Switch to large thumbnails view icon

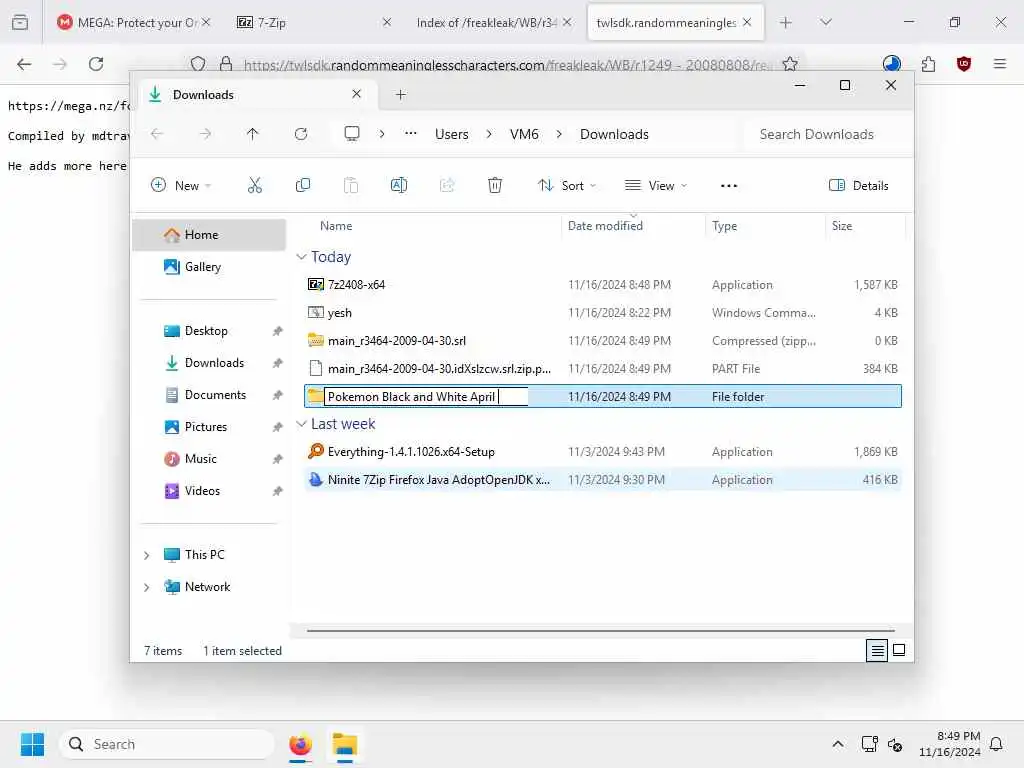[x=899, y=650]
